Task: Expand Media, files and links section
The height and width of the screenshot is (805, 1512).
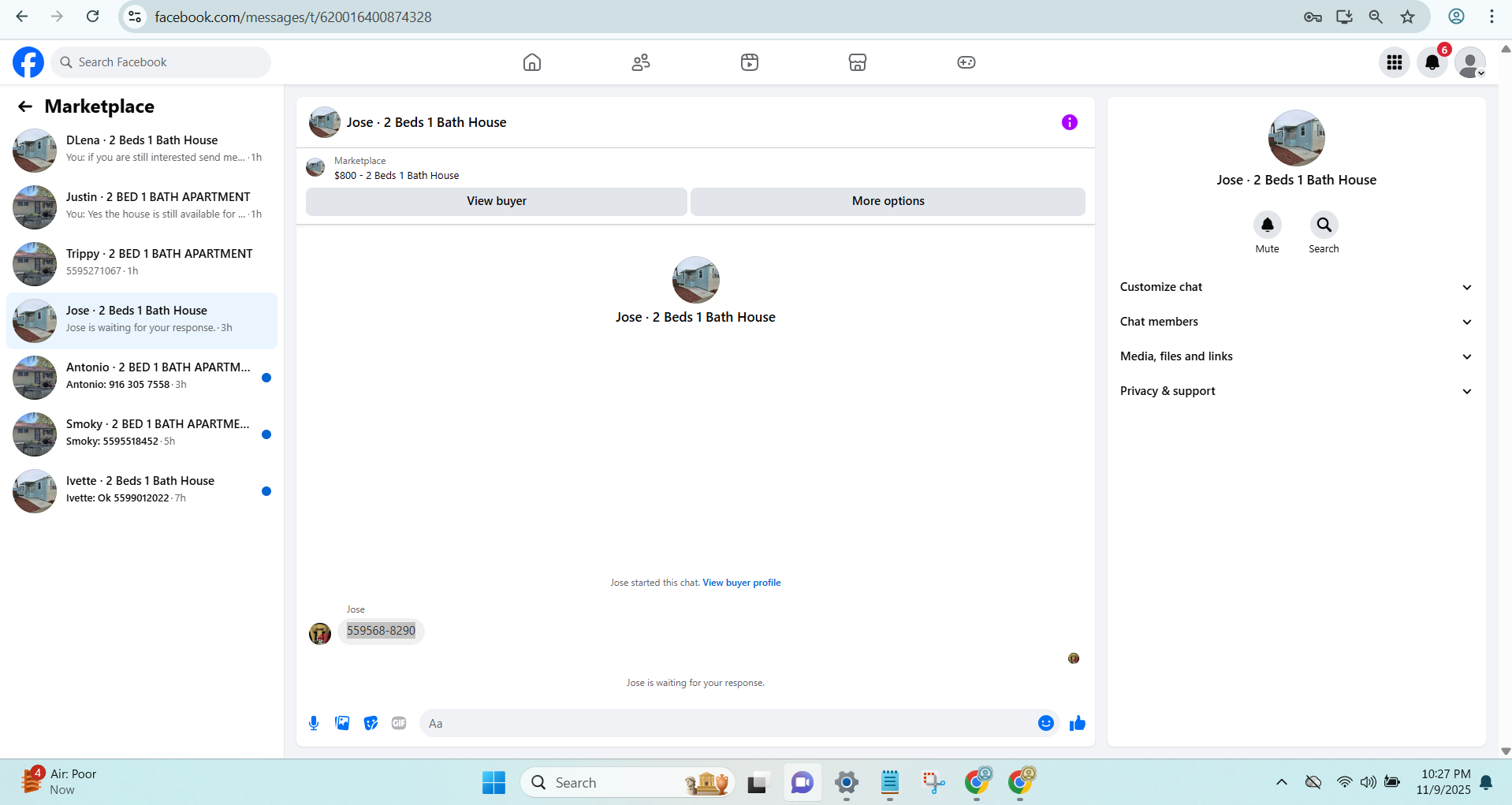Action: (1297, 356)
